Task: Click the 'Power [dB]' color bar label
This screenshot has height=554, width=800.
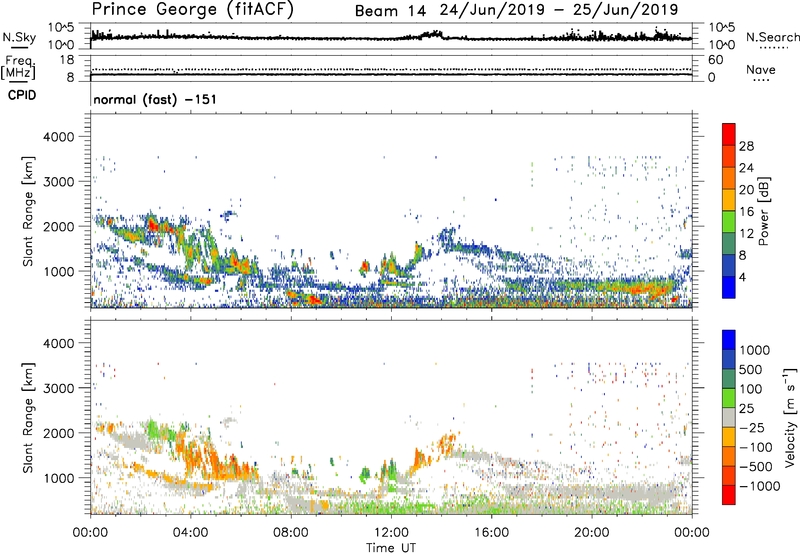Action: click(x=763, y=211)
